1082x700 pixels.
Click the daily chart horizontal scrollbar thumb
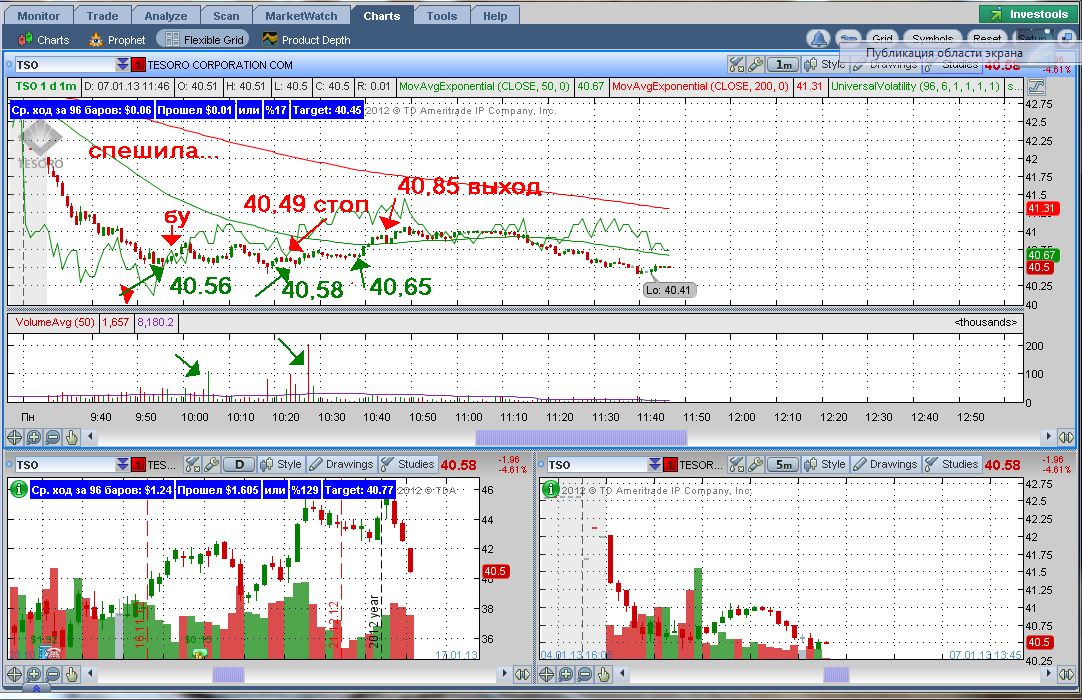(228, 674)
